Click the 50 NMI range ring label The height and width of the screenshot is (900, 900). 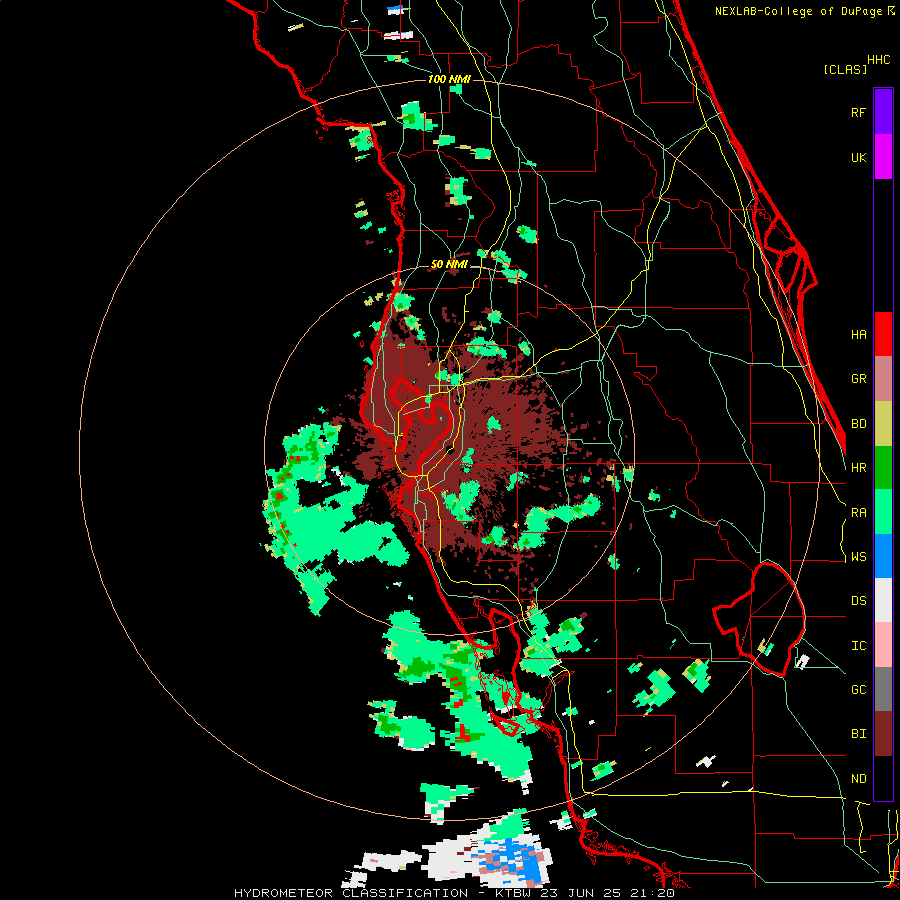449,265
